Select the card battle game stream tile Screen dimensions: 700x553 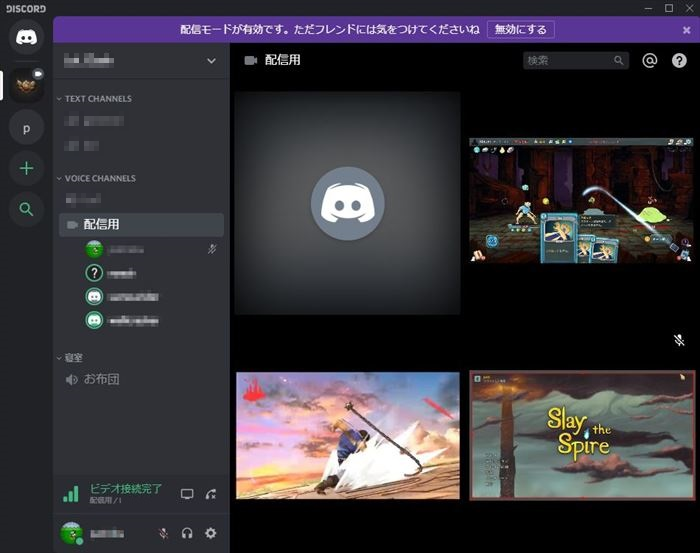(582, 200)
